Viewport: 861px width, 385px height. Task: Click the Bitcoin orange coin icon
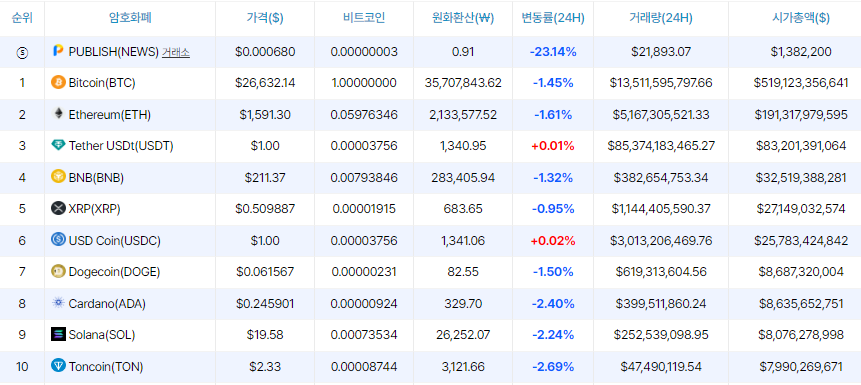[58, 83]
